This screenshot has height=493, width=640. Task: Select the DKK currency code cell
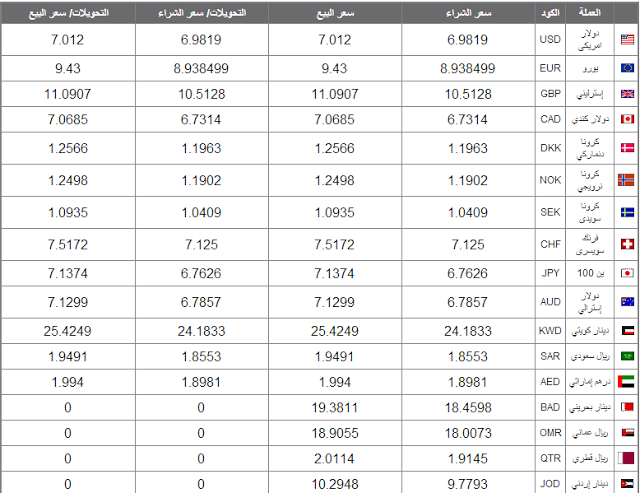(x=548, y=148)
